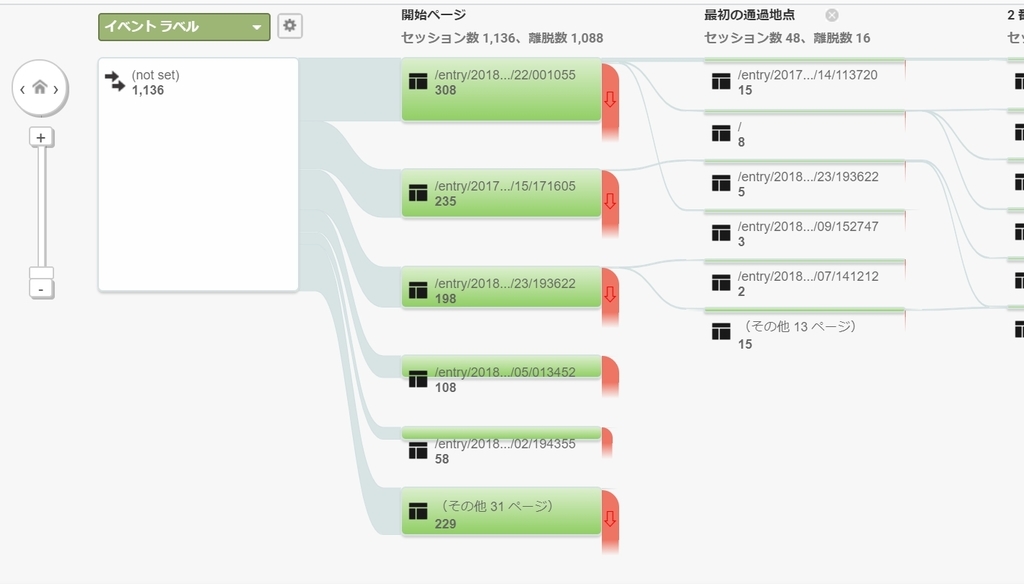Click page icon of the 108 sessions node
Image resolution: width=1024 pixels, height=584 pixels.
418,379
